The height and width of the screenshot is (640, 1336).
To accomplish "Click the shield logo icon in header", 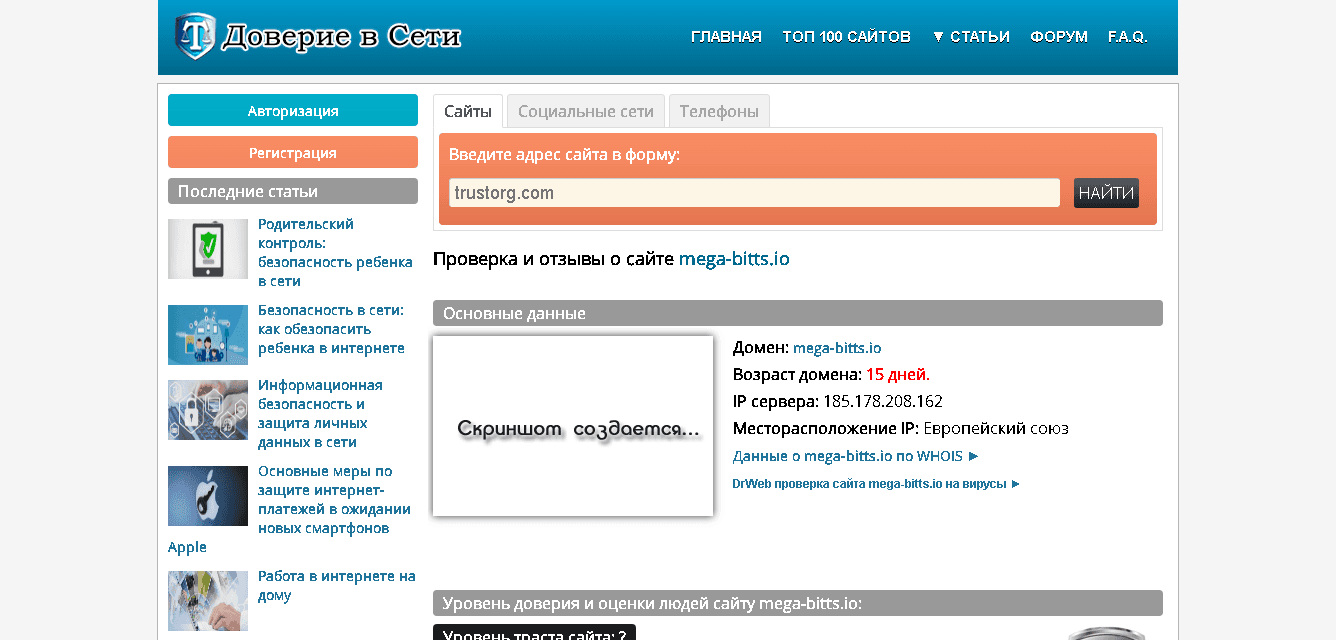I will pyautogui.click(x=195, y=37).
